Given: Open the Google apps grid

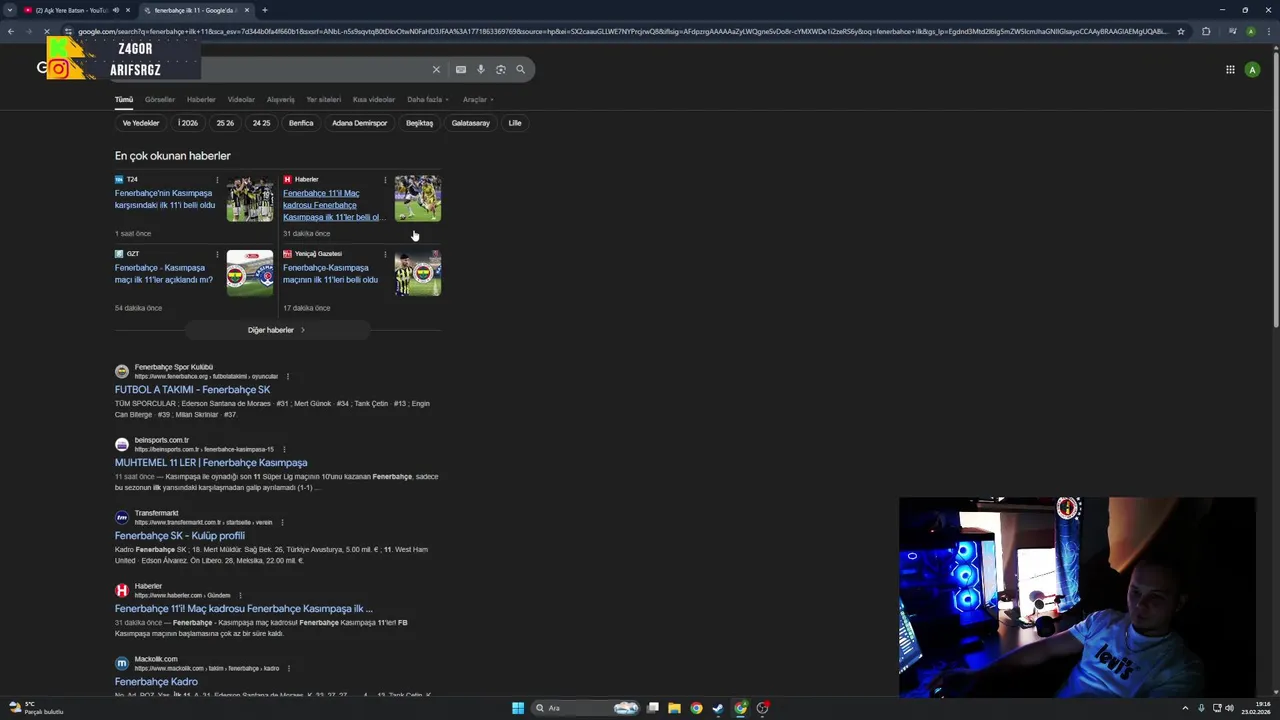Looking at the screenshot, I should coord(1230,69).
